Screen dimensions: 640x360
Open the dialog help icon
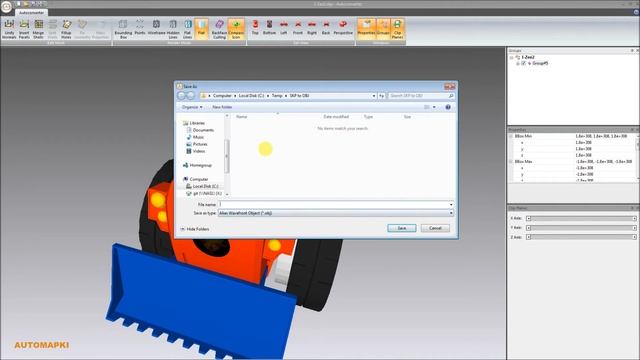pyautogui.click(x=448, y=107)
